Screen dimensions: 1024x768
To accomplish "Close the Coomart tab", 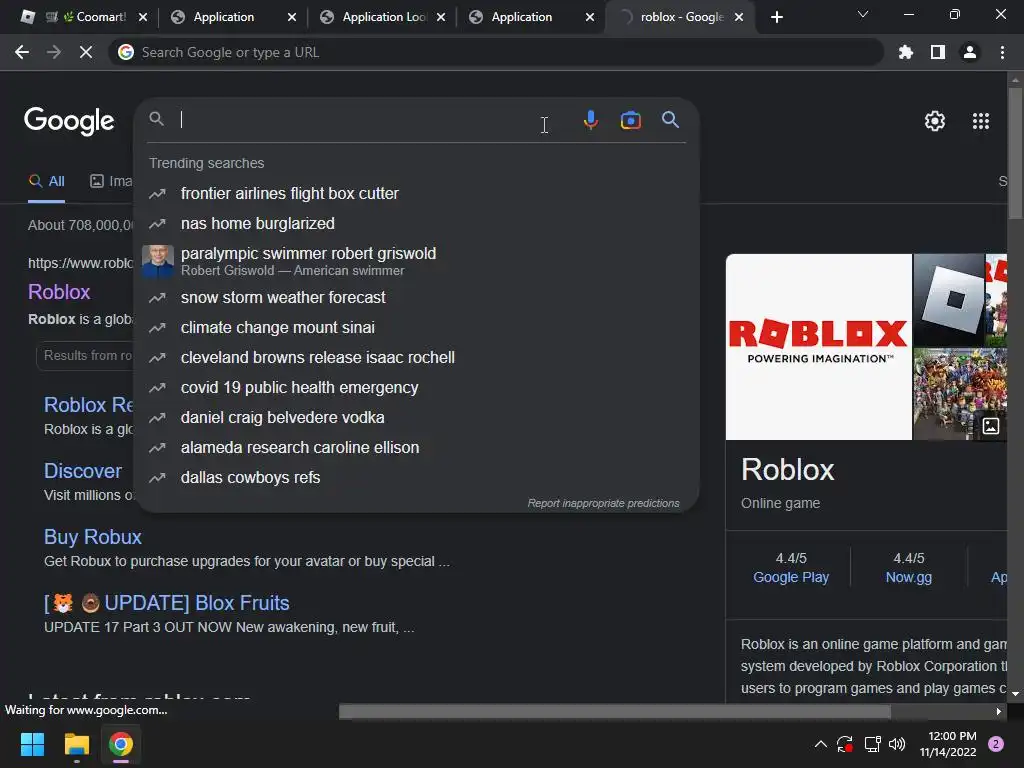I will (x=143, y=17).
